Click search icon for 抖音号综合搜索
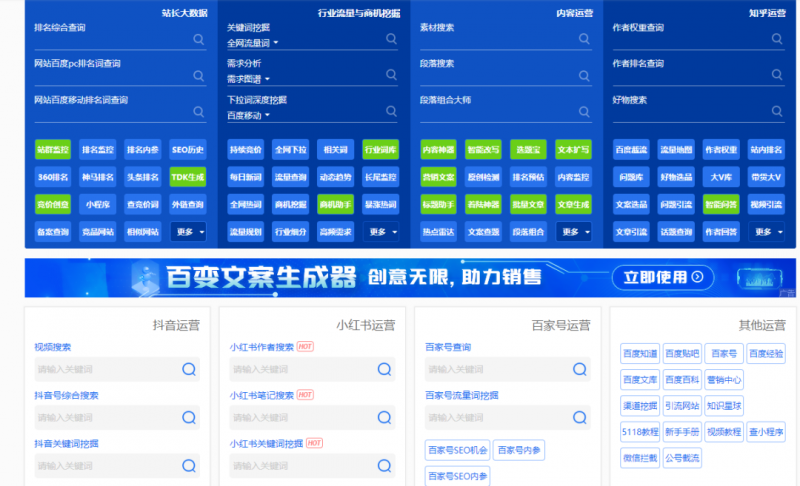 point(188,417)
